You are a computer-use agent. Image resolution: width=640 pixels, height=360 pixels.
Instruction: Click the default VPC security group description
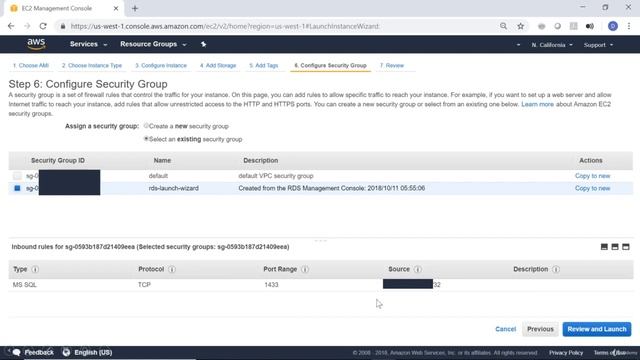276,176
